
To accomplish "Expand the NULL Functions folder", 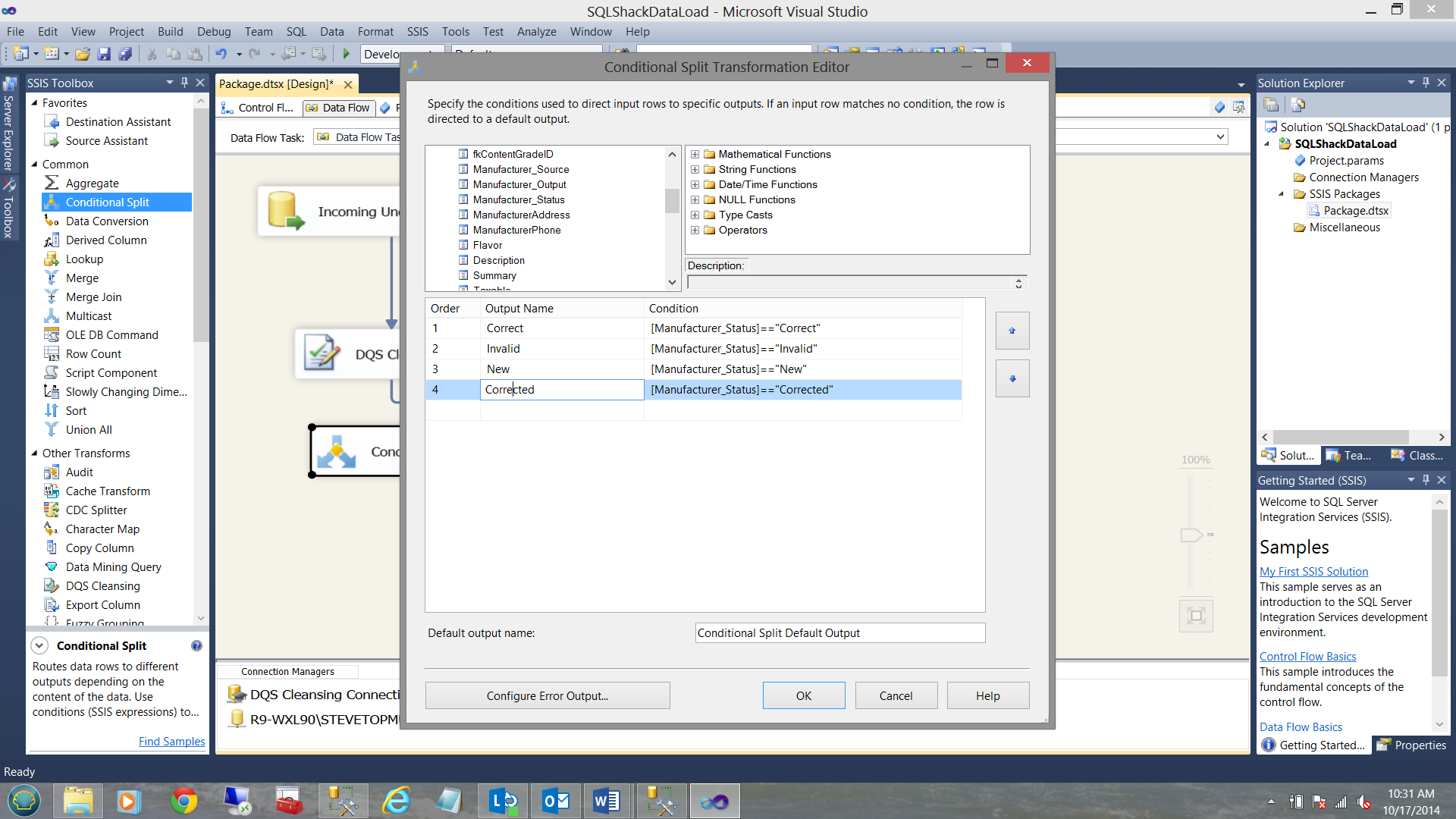I will tap(695, 199).
